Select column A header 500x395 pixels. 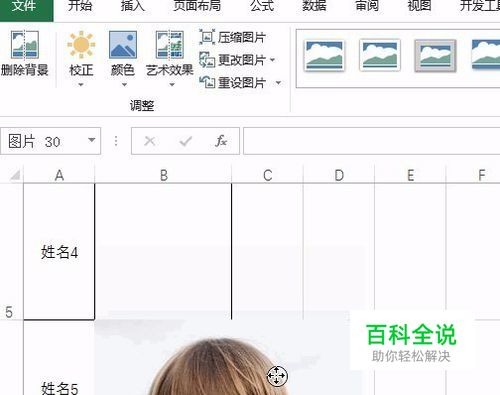(59, 175)
